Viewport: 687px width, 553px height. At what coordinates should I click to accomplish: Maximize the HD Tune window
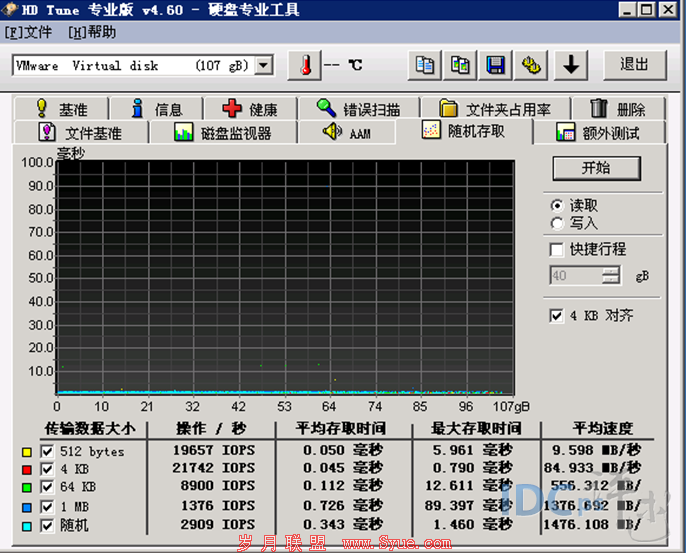(646, 9)
